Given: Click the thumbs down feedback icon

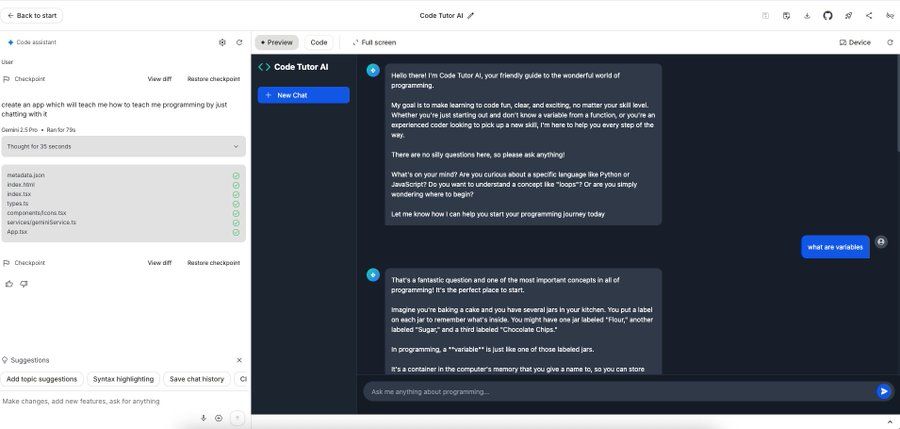Looking at the screenshot, I should [x=24, y=284].
